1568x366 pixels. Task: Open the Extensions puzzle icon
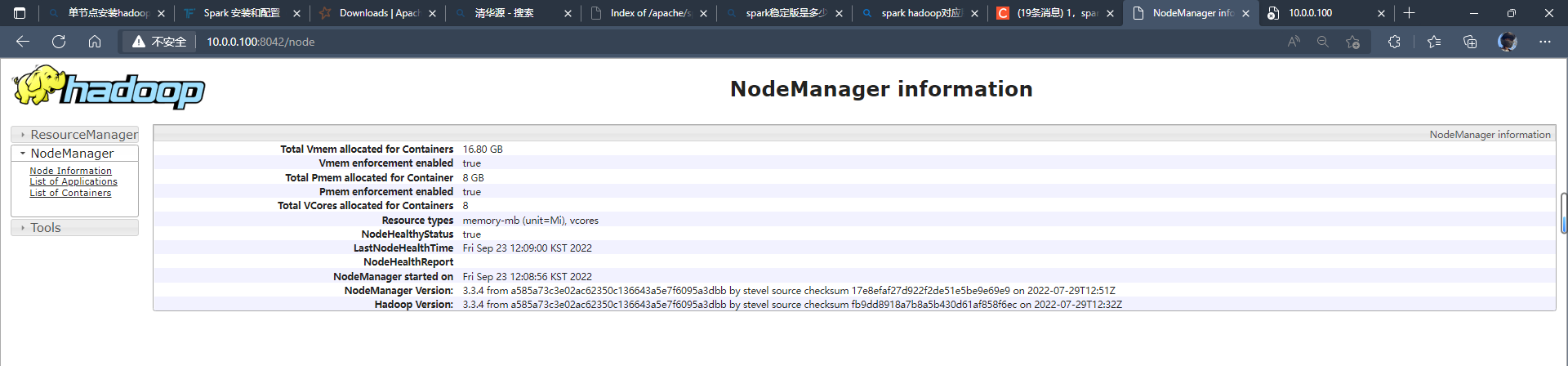pos(1394,42)
